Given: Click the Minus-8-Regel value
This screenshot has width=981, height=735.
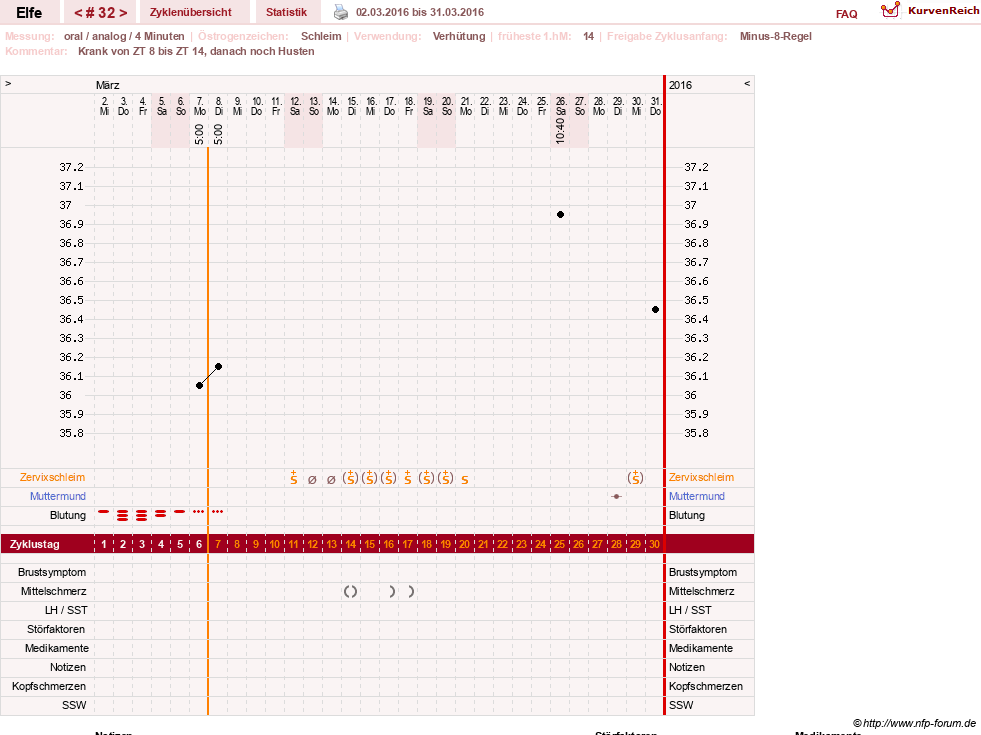Looking at the screenshot, I should click(x=775, y=36).
